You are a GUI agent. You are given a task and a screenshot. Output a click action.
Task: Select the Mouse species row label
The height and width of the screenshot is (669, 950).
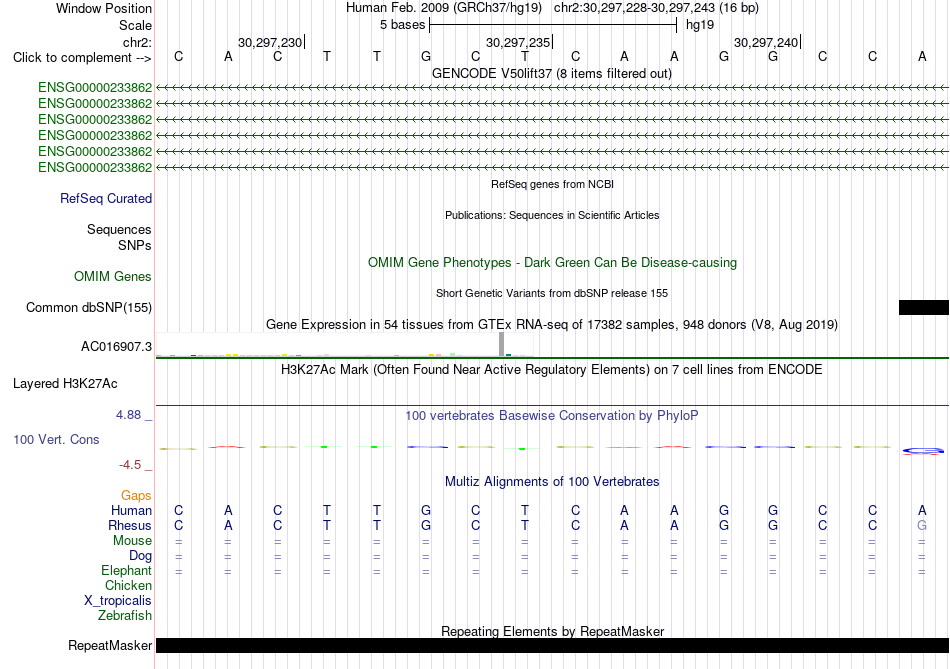tap(132, 541)
